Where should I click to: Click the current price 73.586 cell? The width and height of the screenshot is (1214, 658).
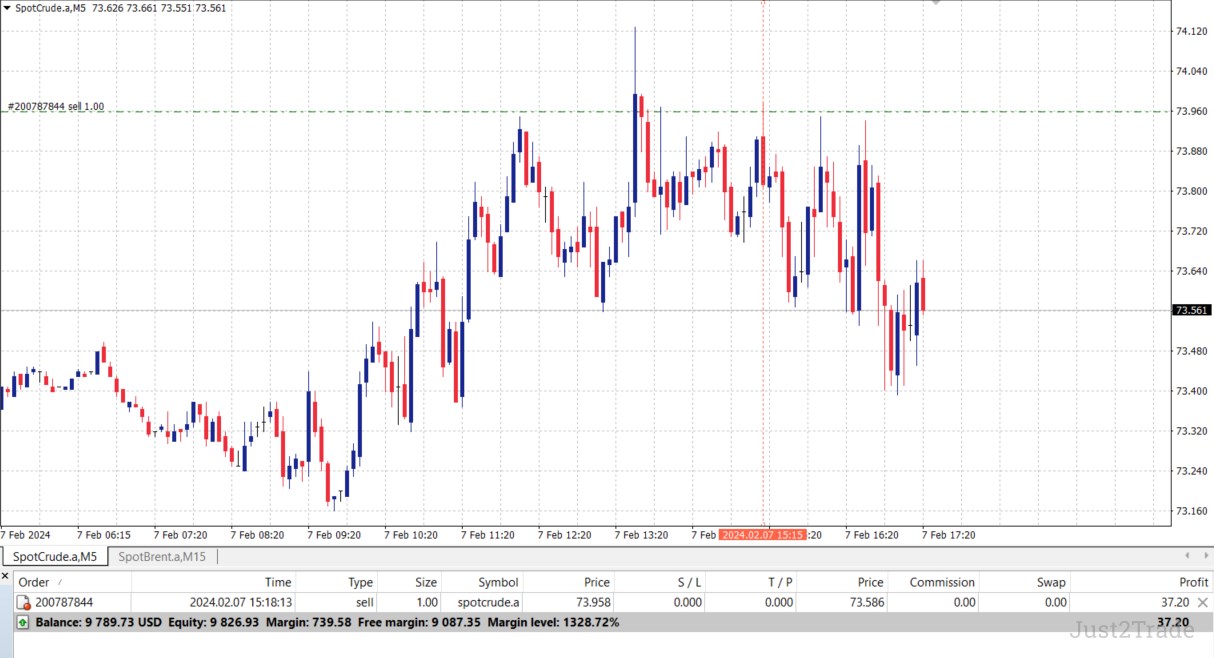click(x=866, y=602)
